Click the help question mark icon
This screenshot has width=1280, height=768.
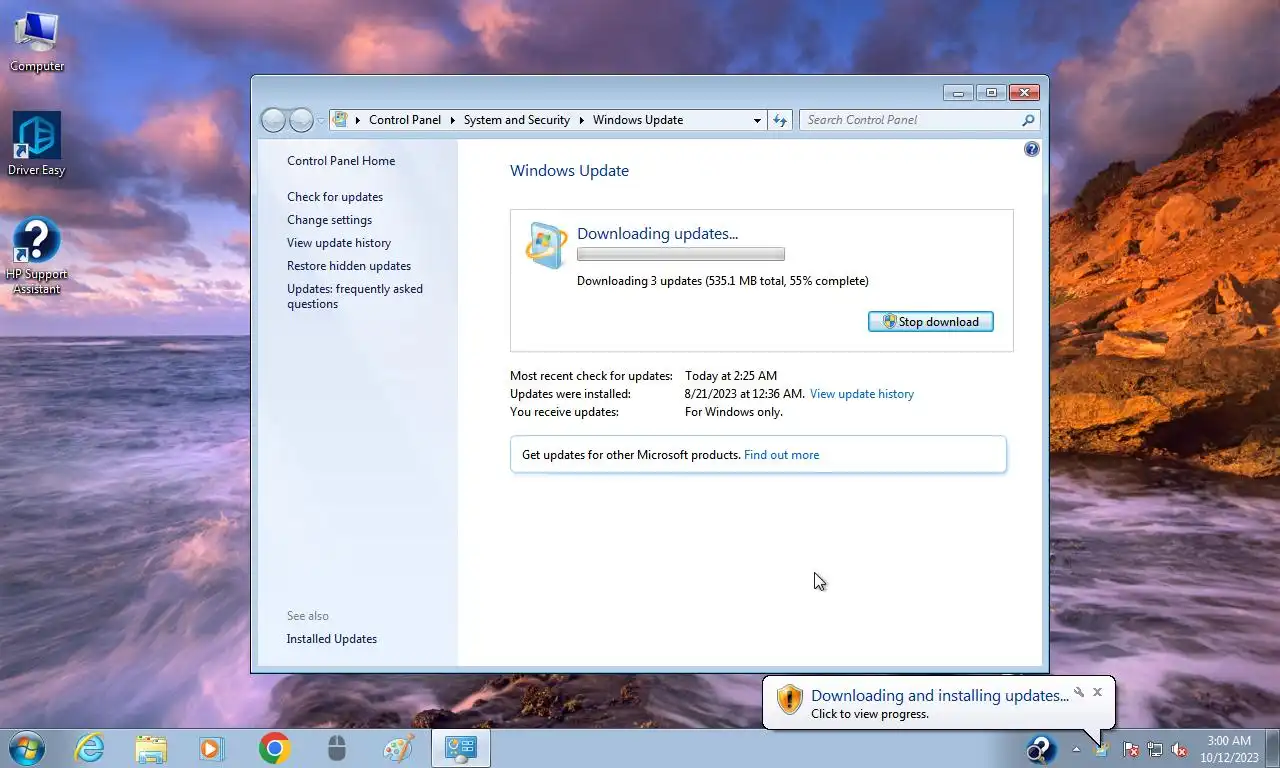coord(1032,149)
